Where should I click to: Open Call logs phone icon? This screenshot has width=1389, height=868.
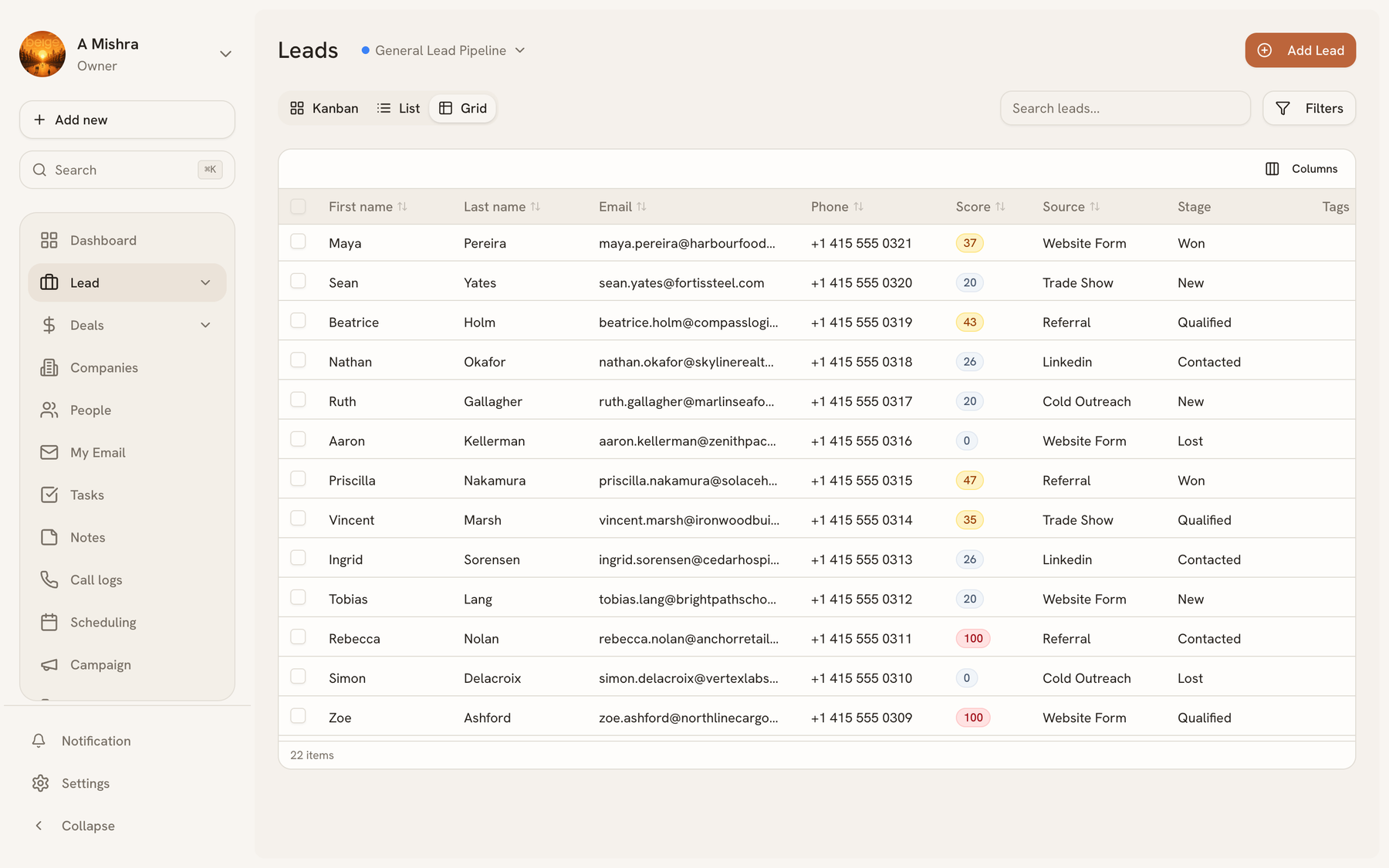coord(49,580)
